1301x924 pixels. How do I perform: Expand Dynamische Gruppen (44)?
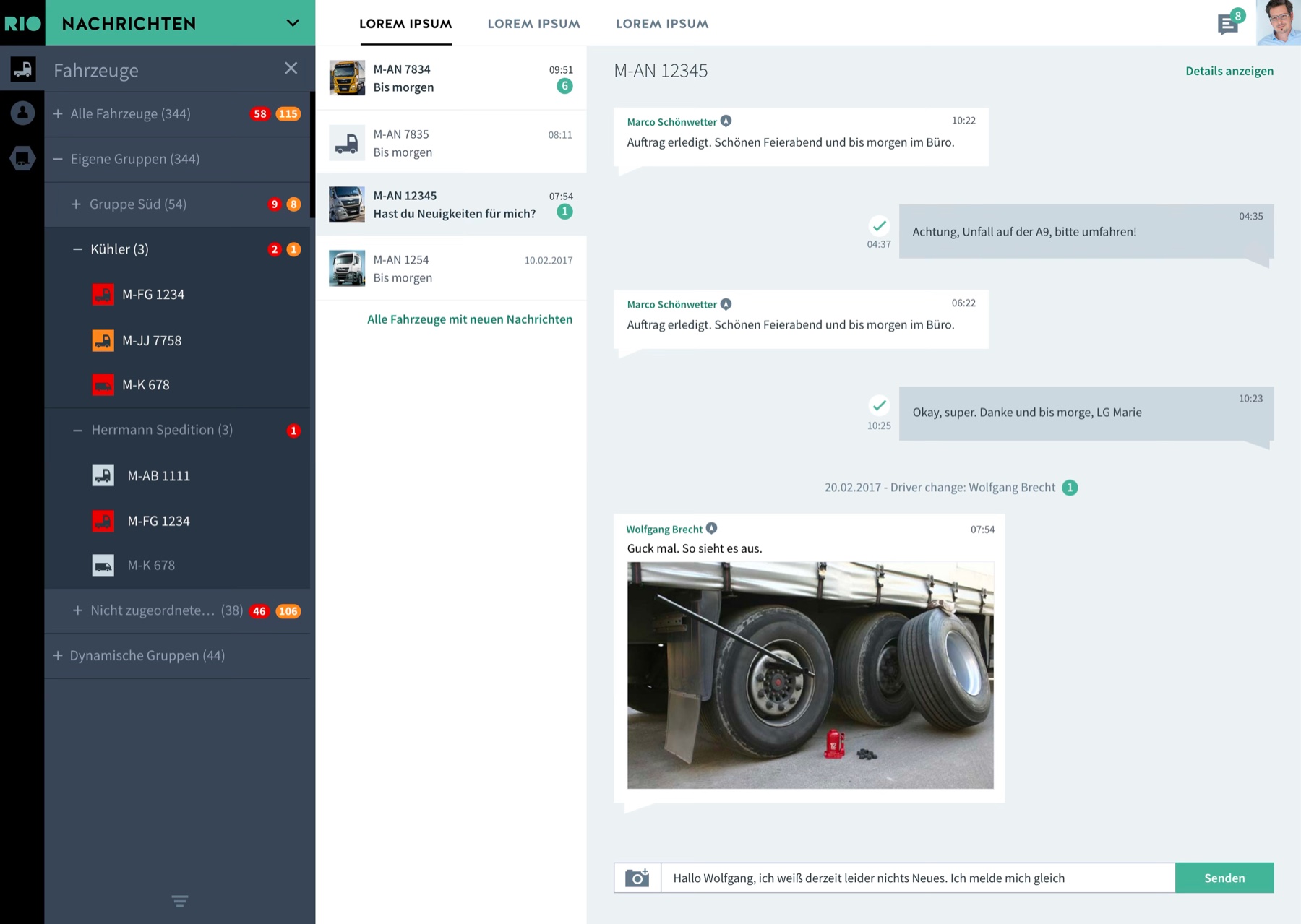pos(58,655)
